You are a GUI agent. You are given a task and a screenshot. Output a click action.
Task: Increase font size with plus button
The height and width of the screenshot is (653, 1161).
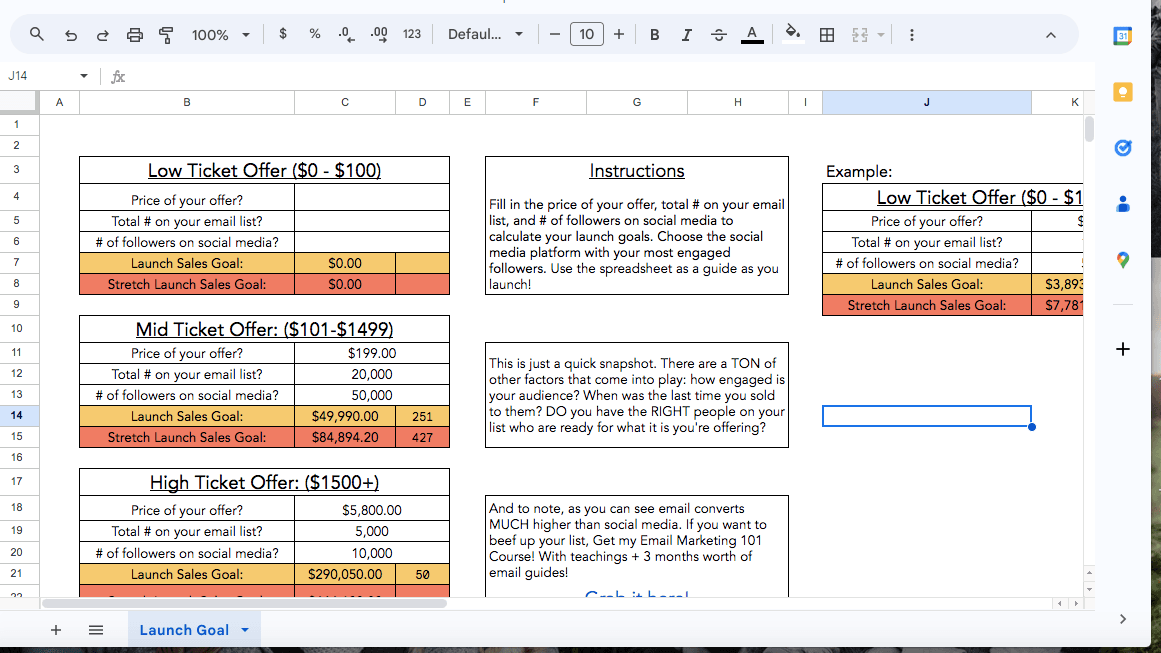[x=619, y=34]
